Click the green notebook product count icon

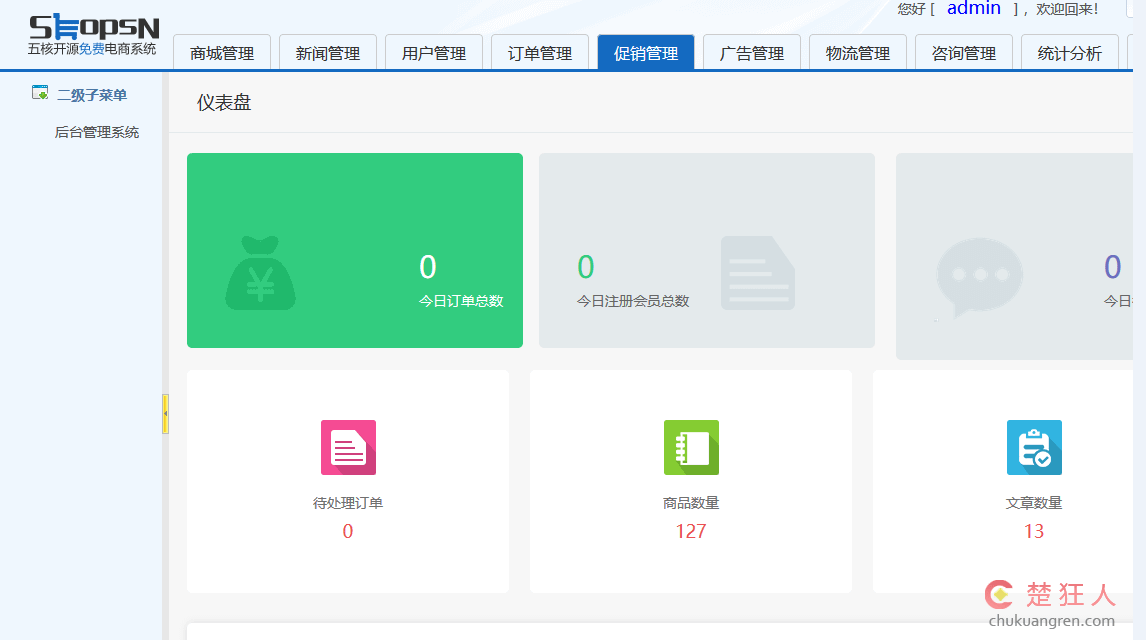tap(691, 447)
